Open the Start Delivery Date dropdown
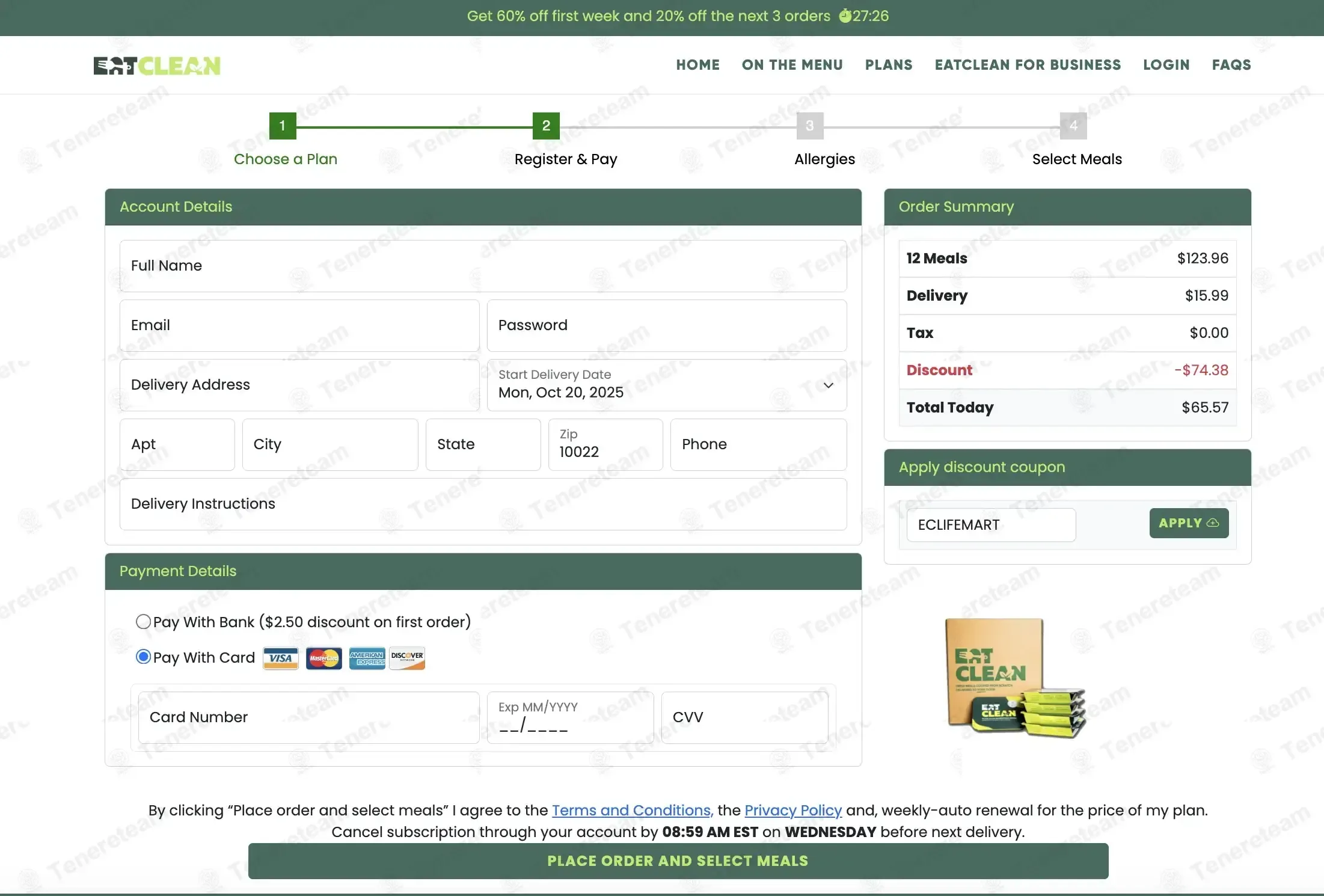This screenshot has height=896, width=1324. point(667,385)
